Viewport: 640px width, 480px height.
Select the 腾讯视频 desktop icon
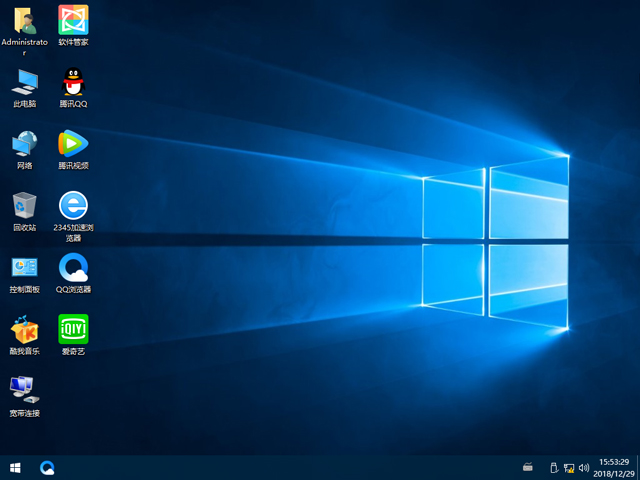pyautogui.click(x=73, y=143)
